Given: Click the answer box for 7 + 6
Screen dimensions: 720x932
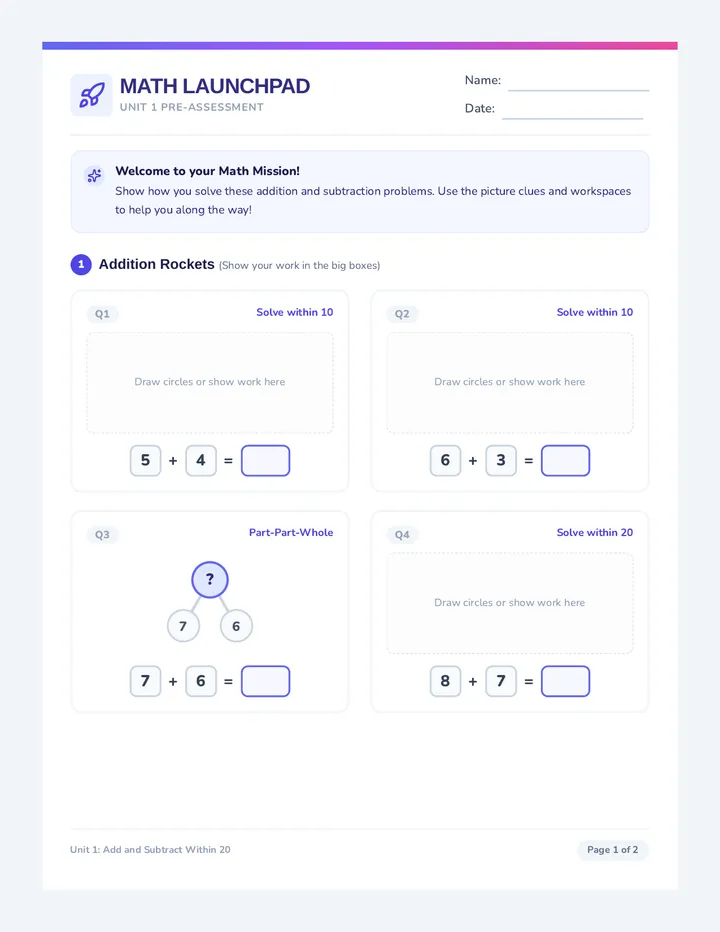Looking at the screenshot, I should click(x=265, y=681).
